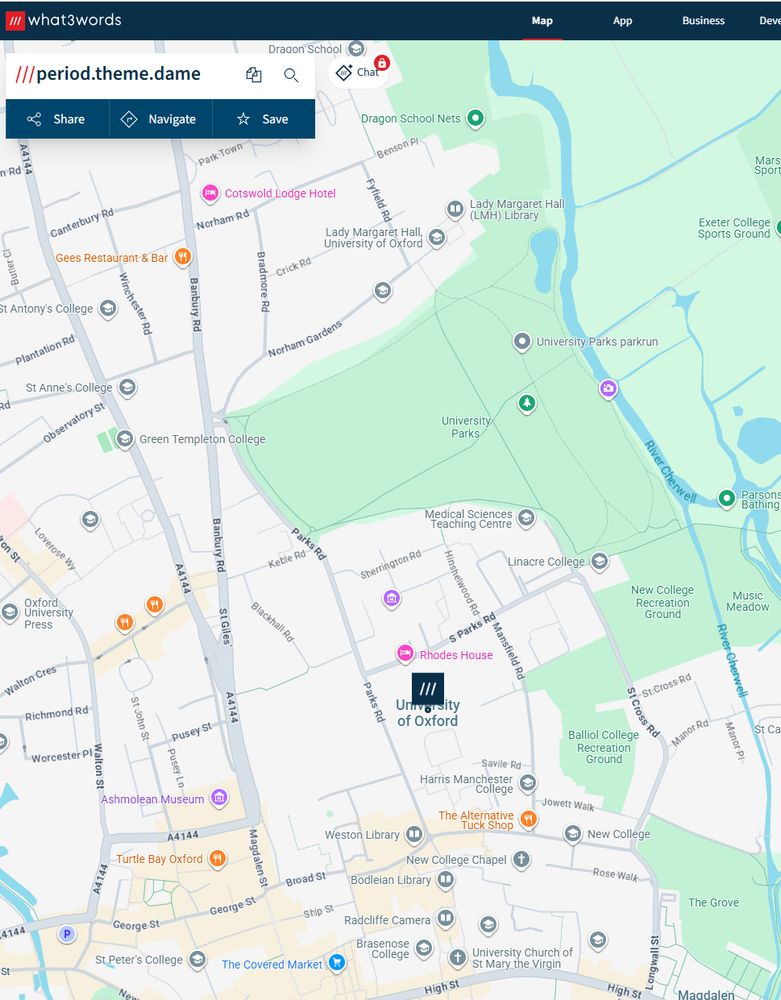Click Lady Margaret Hall University icon
This screenshot has height=1000, width=781.
pyautogui.click(x=437, y=238)
